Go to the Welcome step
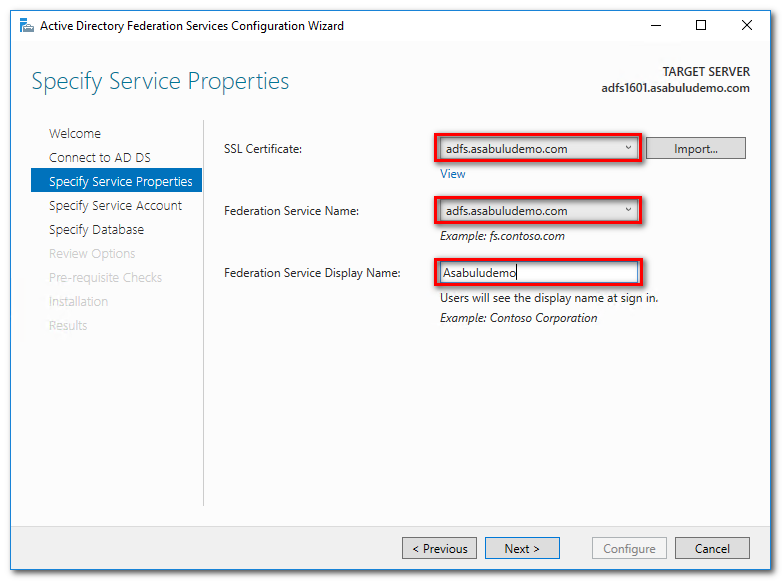This screenshot has width=782, height=581. 75,134
